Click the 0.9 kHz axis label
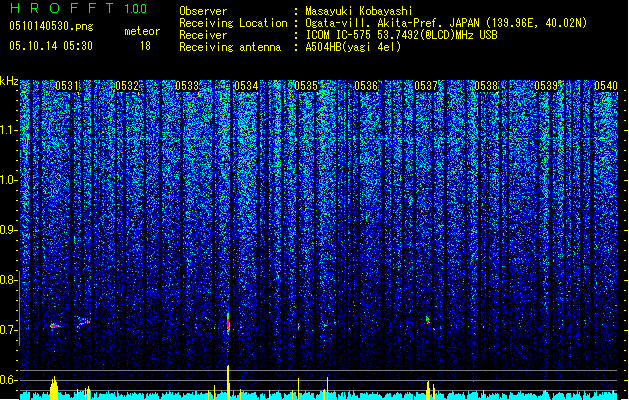Image resolution: width=629 pixels, height=400 pixels. pos(8,230)
